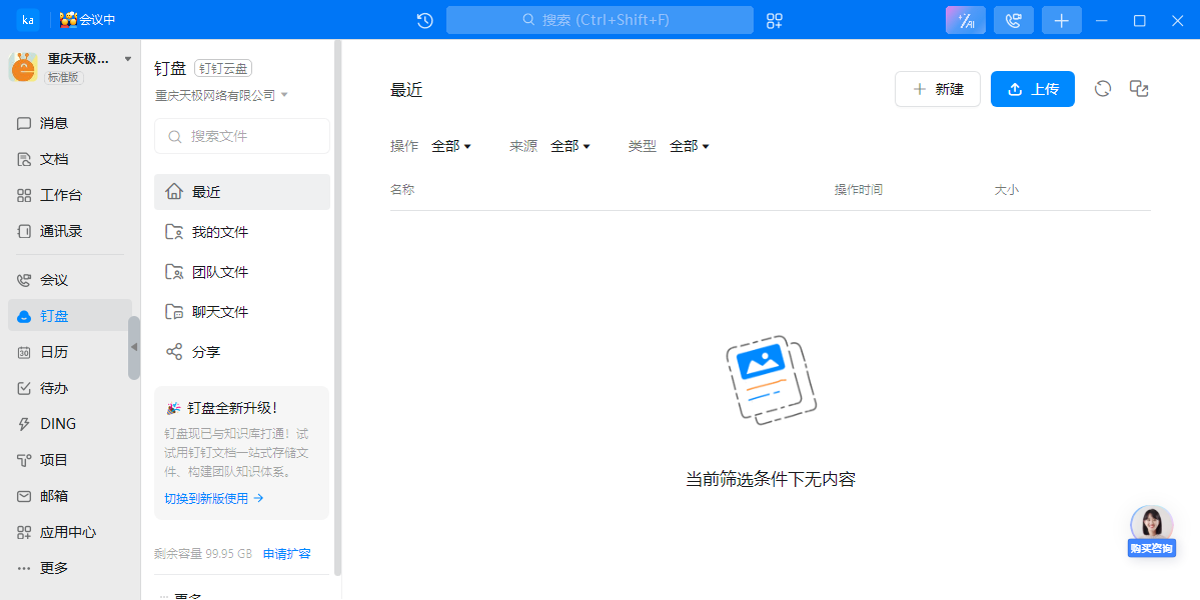Start a call via the phone icon
Viewport: 1200px width, 600px height.
(1013, 20)
